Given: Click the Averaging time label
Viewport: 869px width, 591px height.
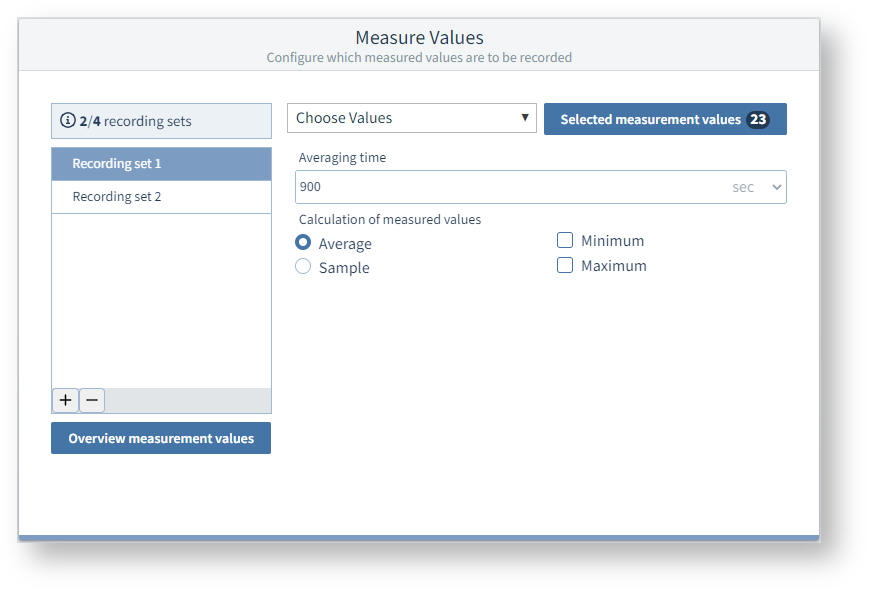Looking at the screenshot, I should pyautogui.click(x=342, y=157).
